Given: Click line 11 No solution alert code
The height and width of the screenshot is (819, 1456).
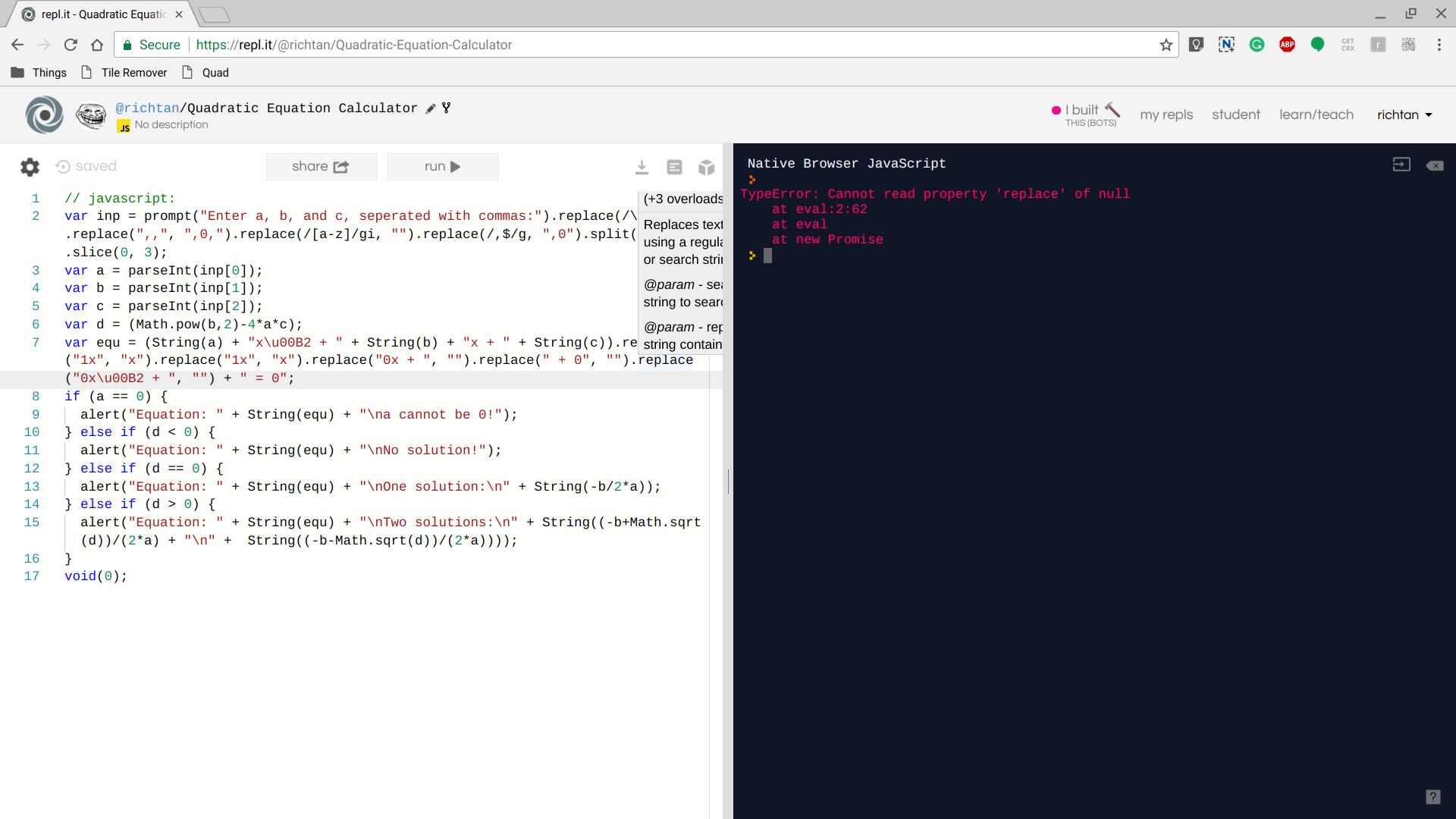Looking at the screenshot, I should (291, 450).
